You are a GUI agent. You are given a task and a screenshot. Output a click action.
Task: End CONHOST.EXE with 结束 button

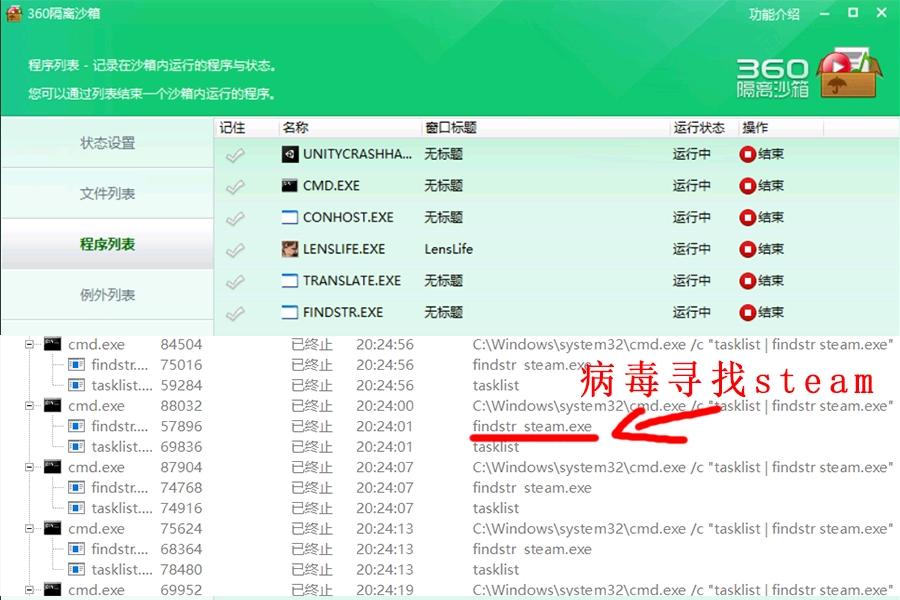(762, 217)
